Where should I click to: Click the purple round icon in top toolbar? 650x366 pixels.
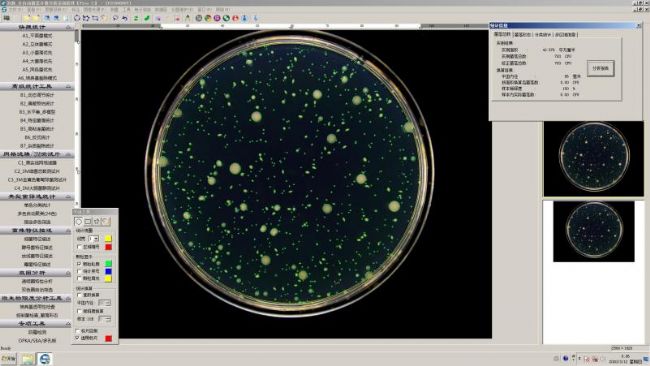[217, 18]
